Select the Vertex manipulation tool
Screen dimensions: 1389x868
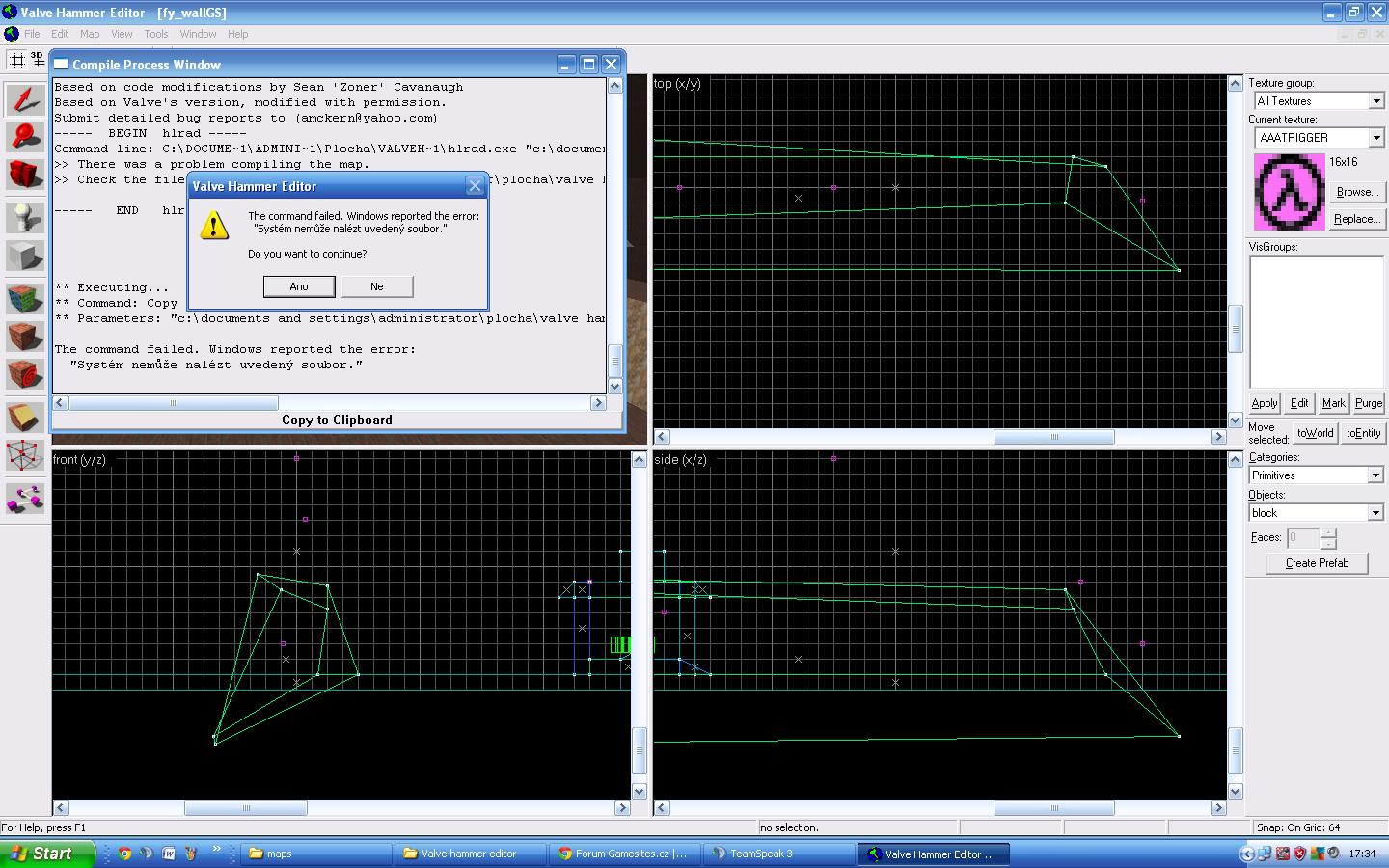point(25,454)
